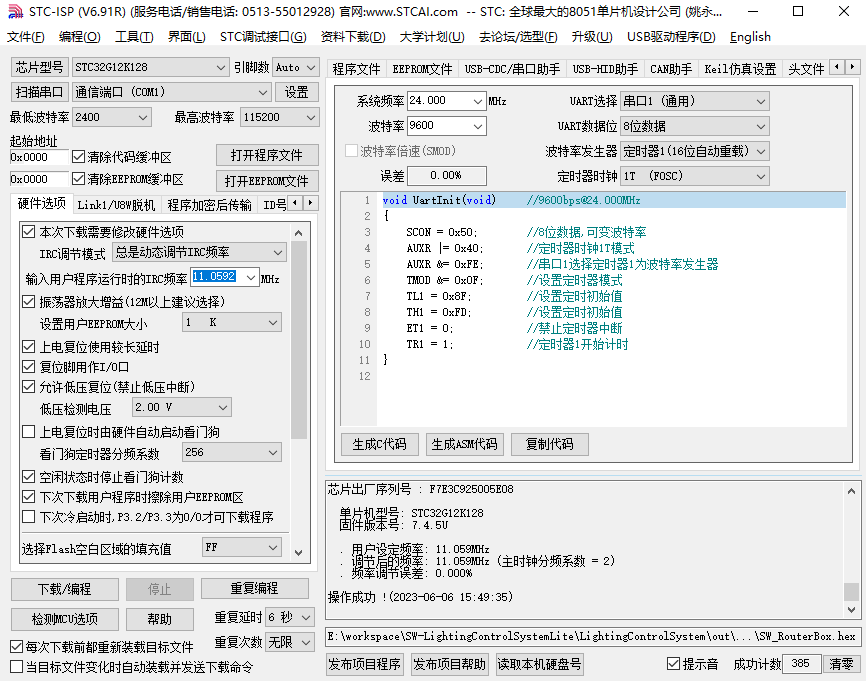The image size is (866, 681).
Task: Open 最高波特率 115200 dropdown
Action: coord(279,117)
